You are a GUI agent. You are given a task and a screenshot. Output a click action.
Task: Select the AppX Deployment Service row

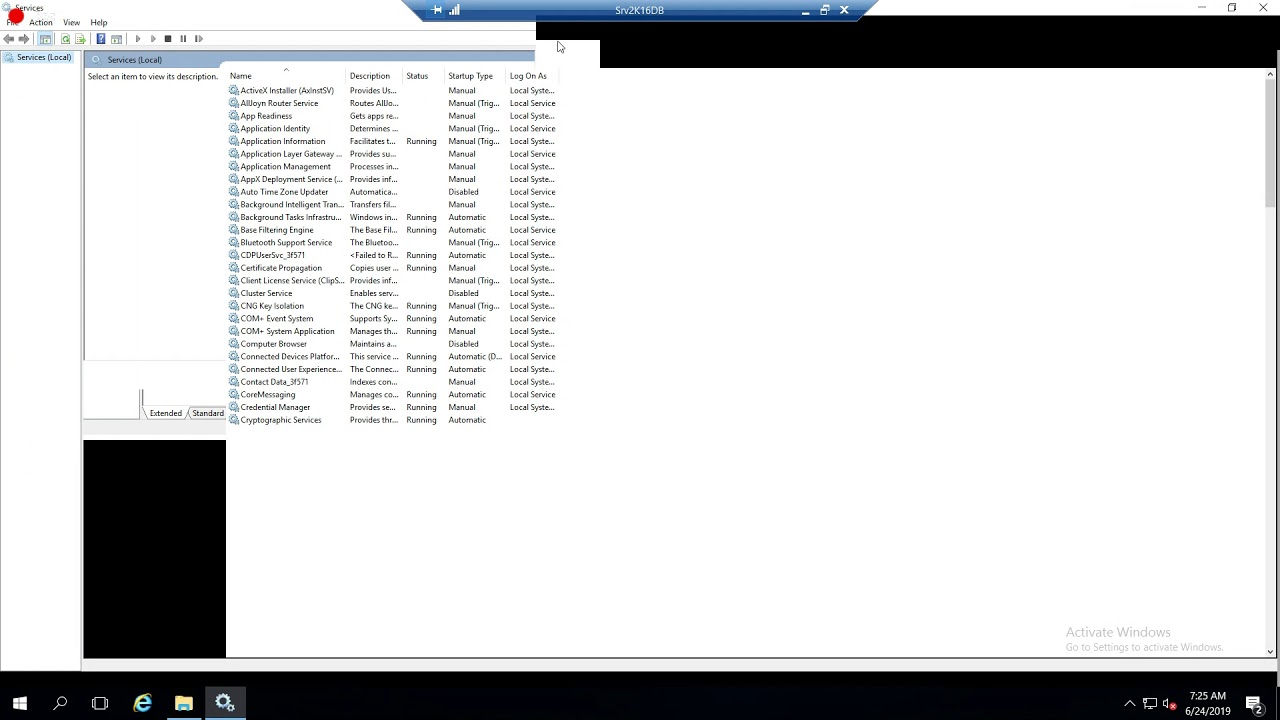coord(392,179)
